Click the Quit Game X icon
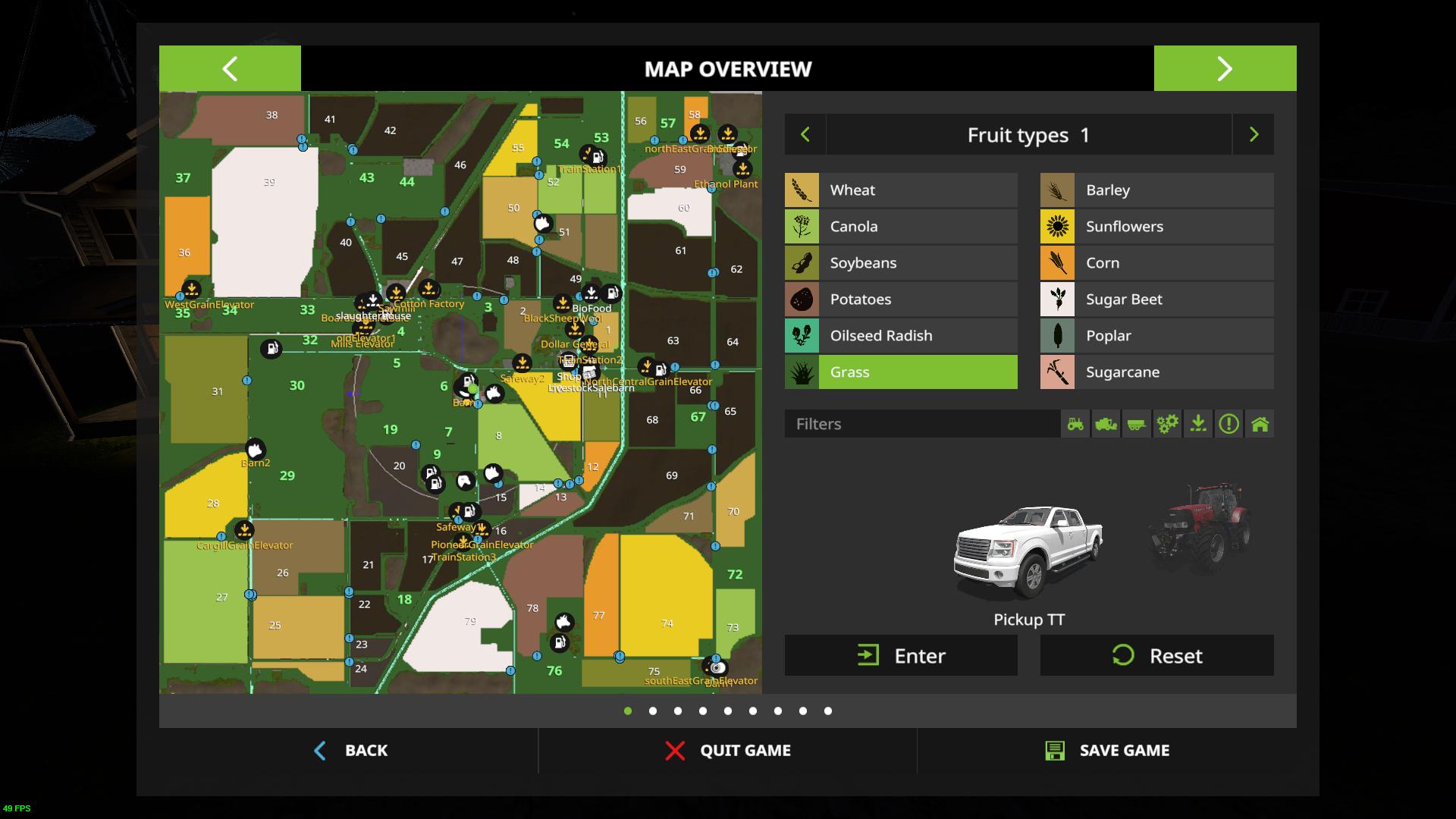1456x819 pixels. point(675,751)
